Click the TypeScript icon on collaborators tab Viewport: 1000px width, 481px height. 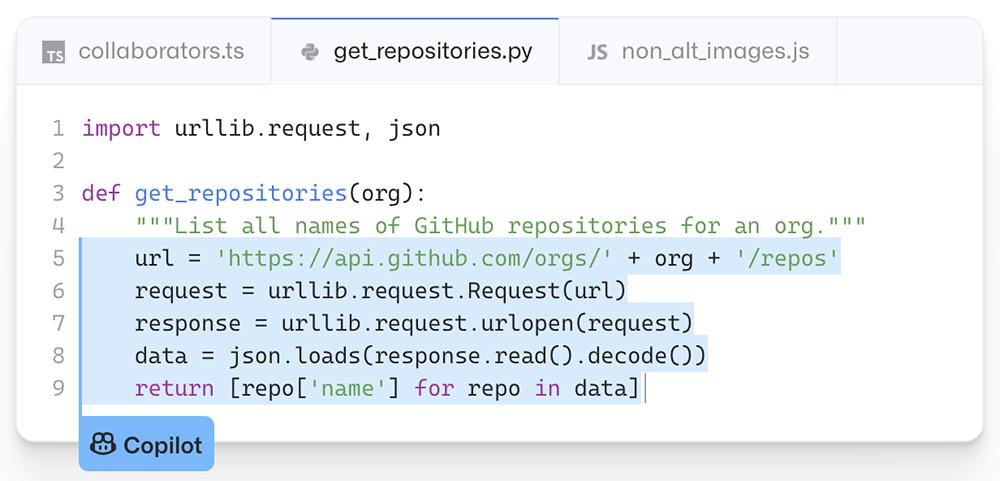[x=54, y=53]
